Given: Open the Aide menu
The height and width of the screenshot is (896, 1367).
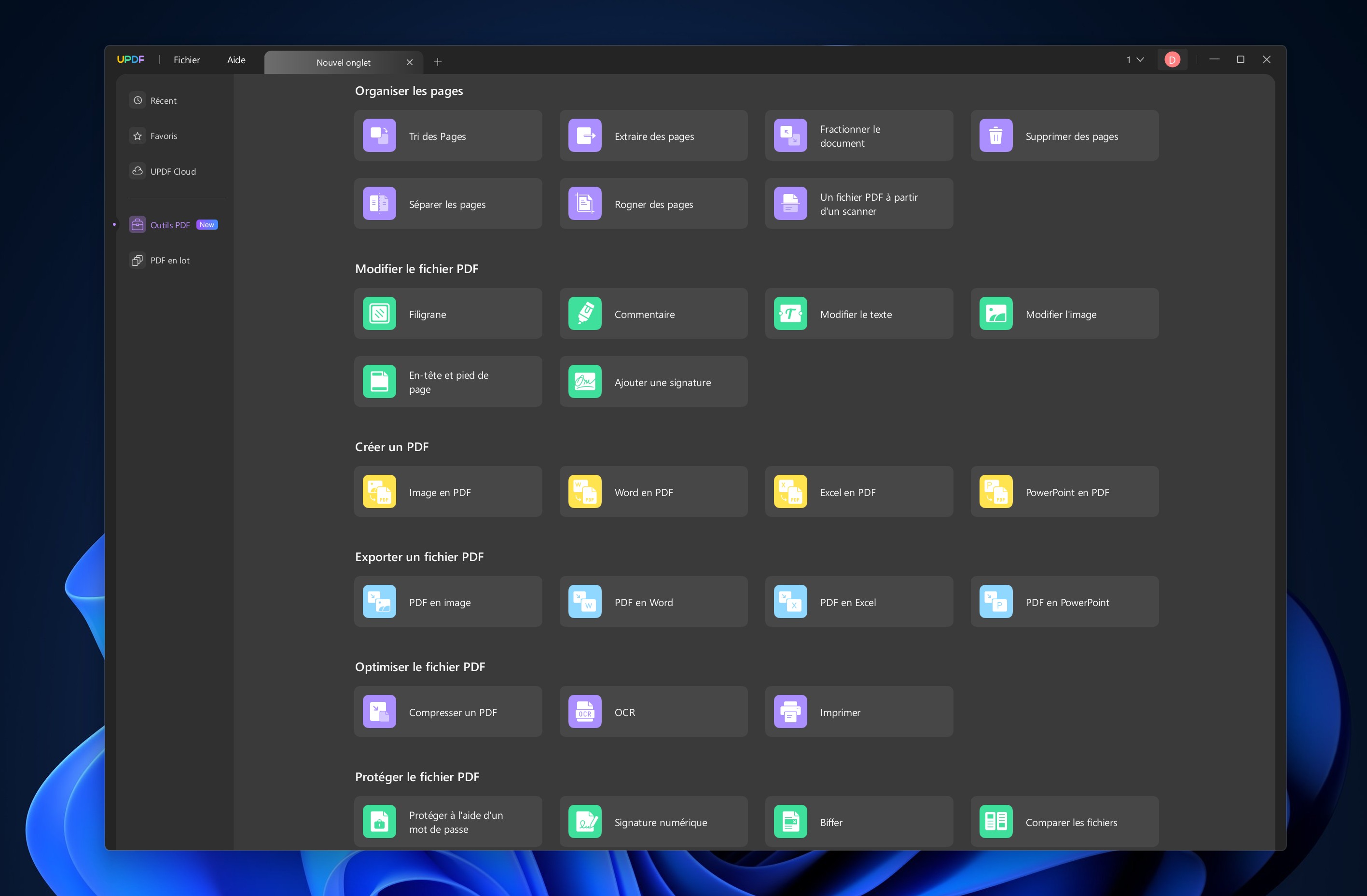Looking at the screenshot, I should click(236, 60).
